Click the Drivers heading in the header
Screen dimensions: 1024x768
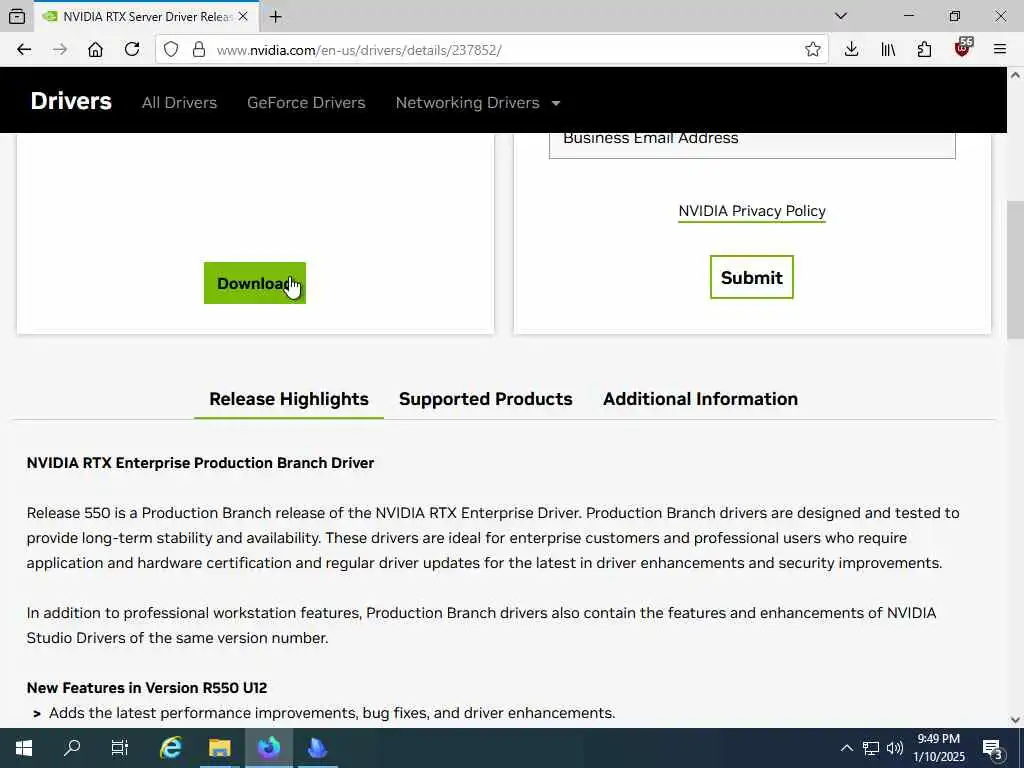[x=71, y=101]
